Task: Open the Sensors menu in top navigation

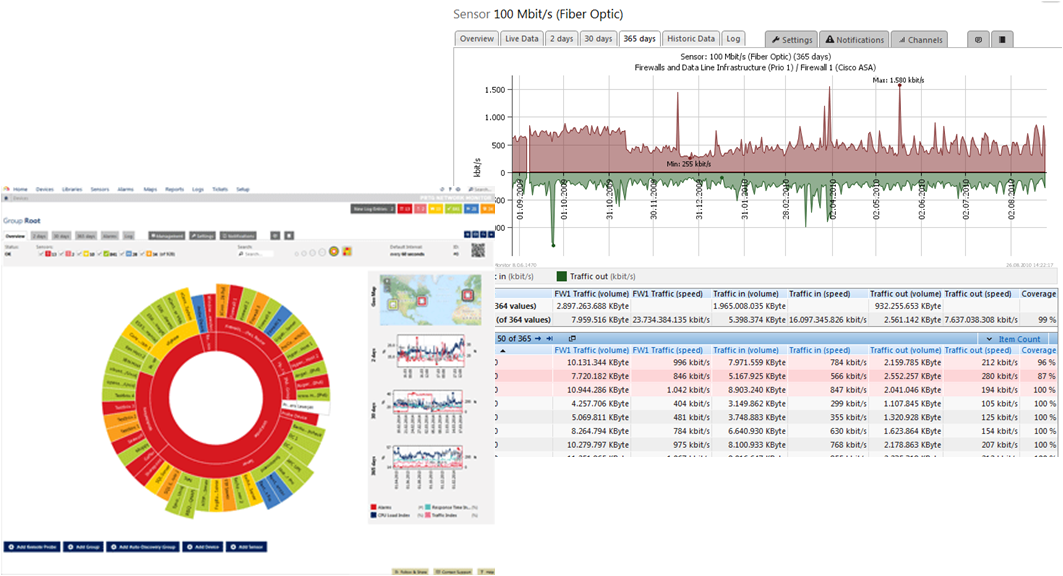Action: [x=100, y=189]
